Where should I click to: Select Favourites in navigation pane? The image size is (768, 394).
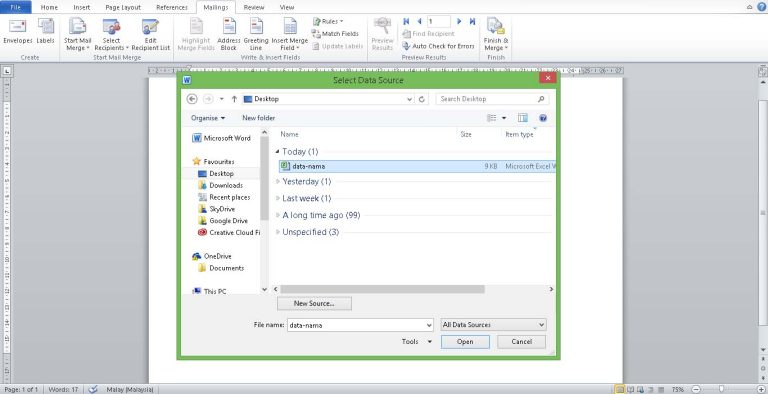coord(214,162)
